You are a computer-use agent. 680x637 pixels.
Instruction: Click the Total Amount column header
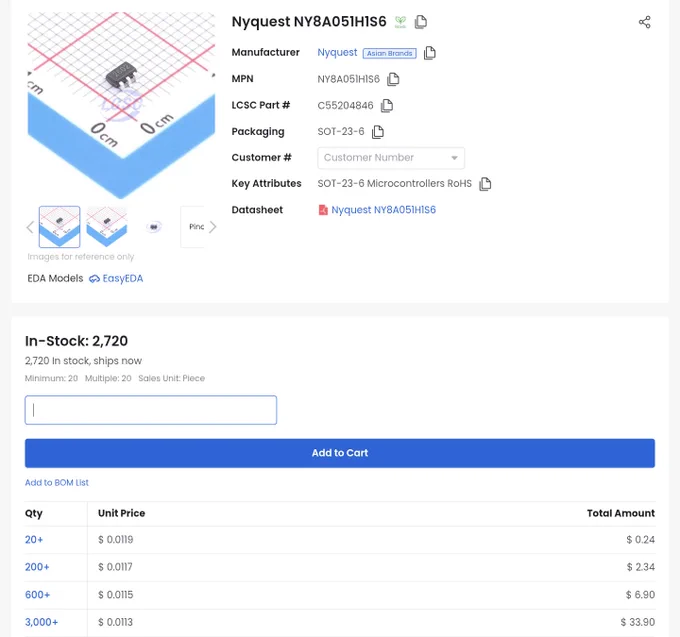tap(621, 513)
